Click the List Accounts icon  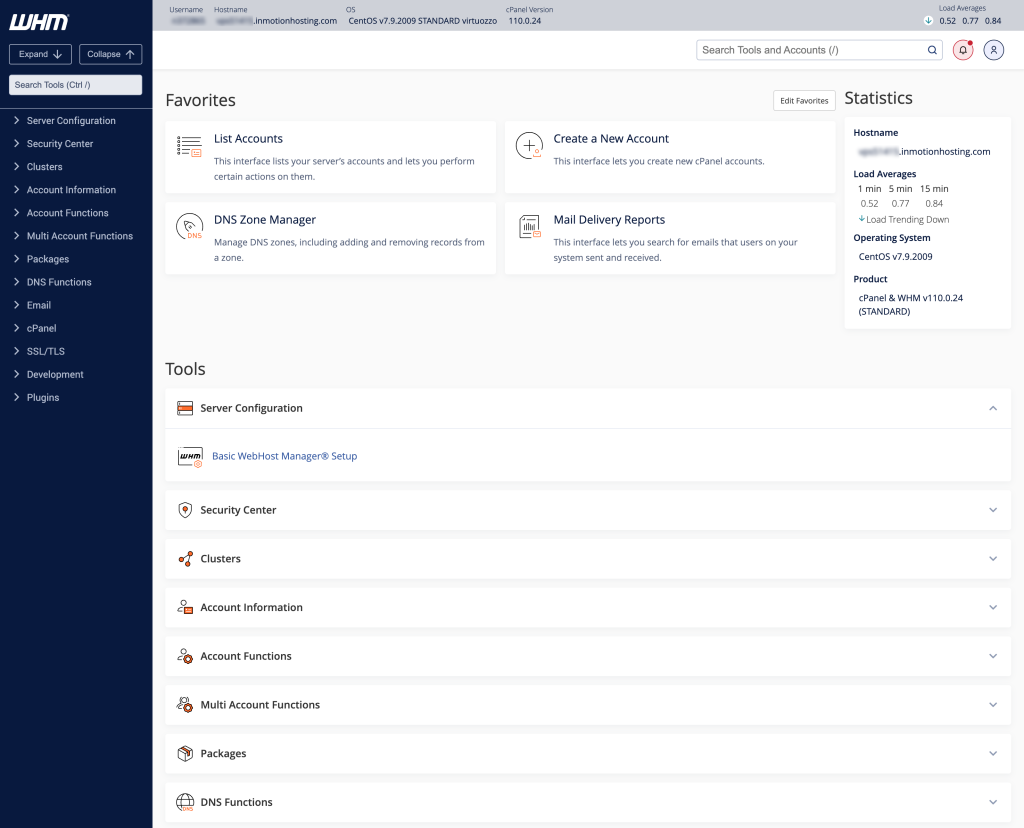click(189, 145)
